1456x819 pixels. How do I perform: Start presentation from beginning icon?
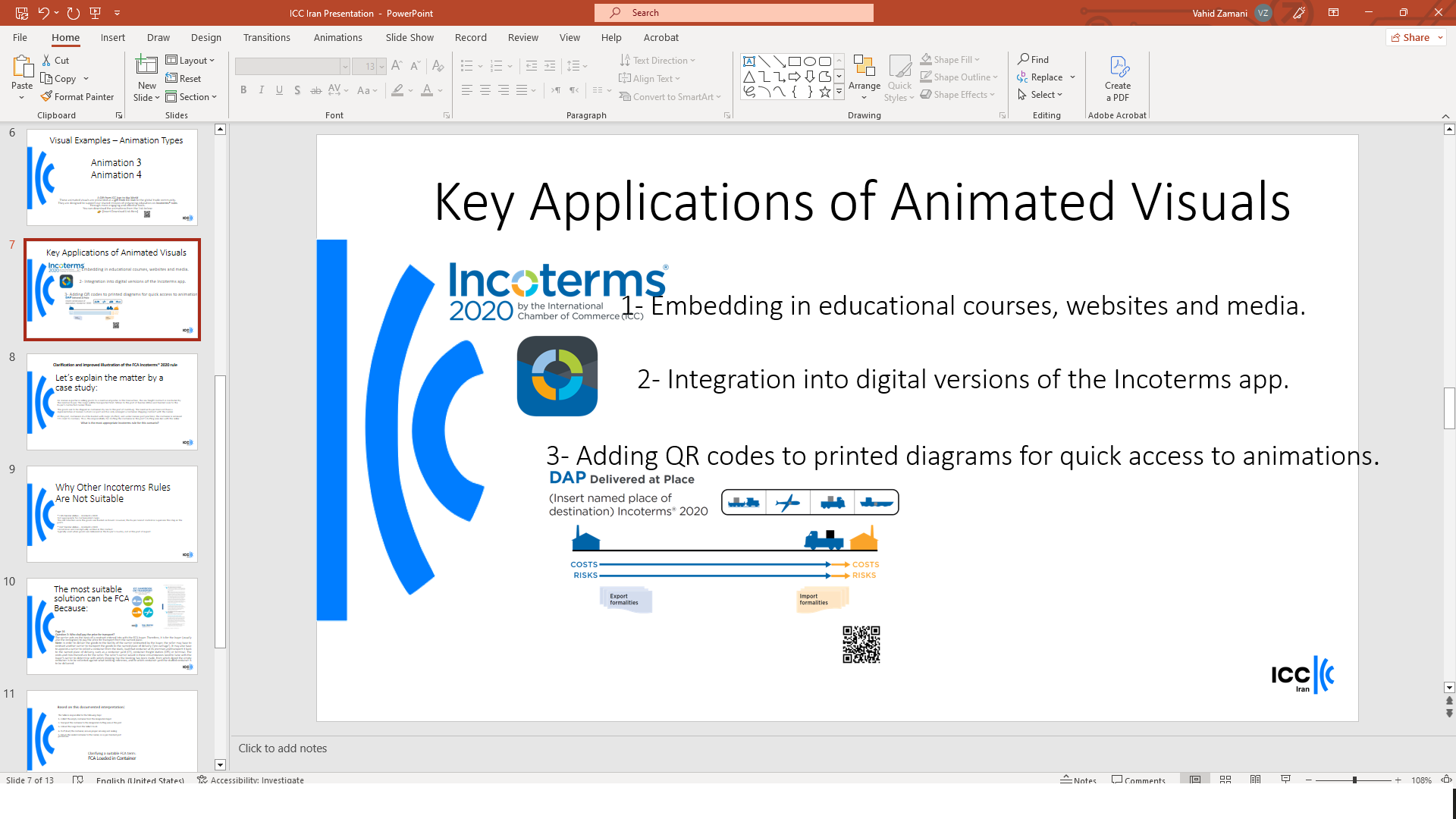click(x=96, y=13)
